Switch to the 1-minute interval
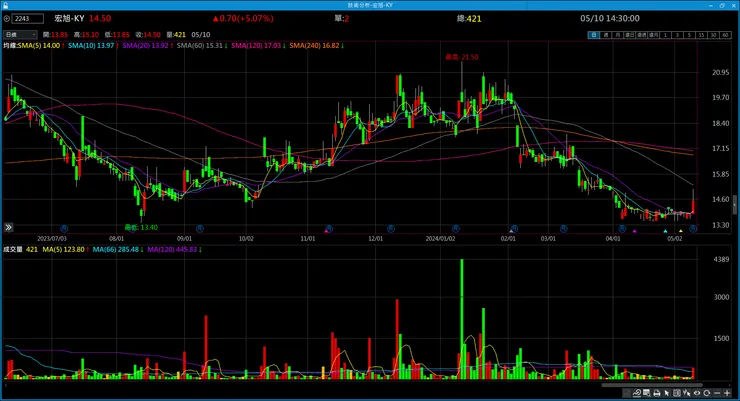 [x=665, y=35]
